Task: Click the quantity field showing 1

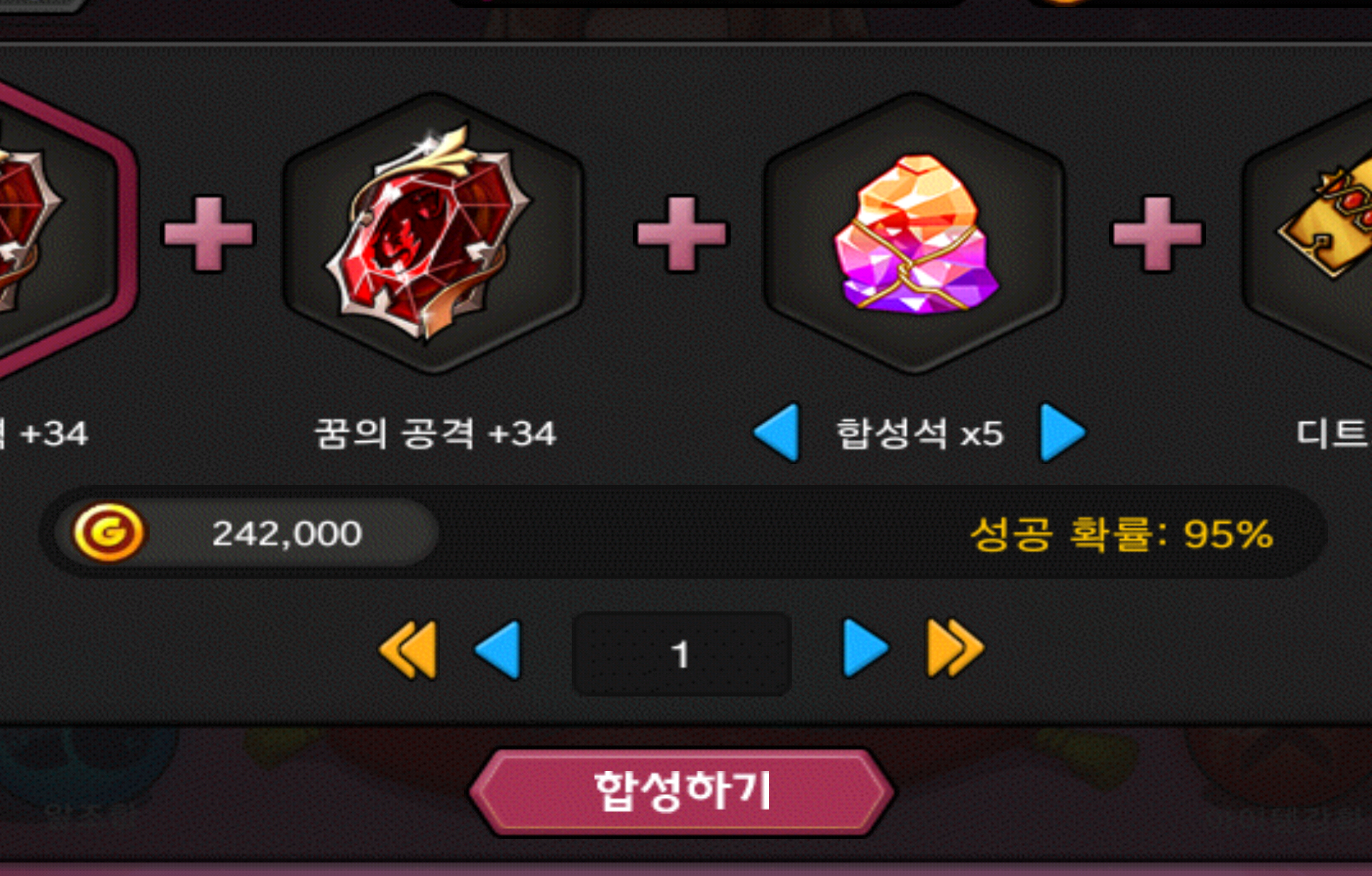Action: pyautogui.click(x=682, y=653)
